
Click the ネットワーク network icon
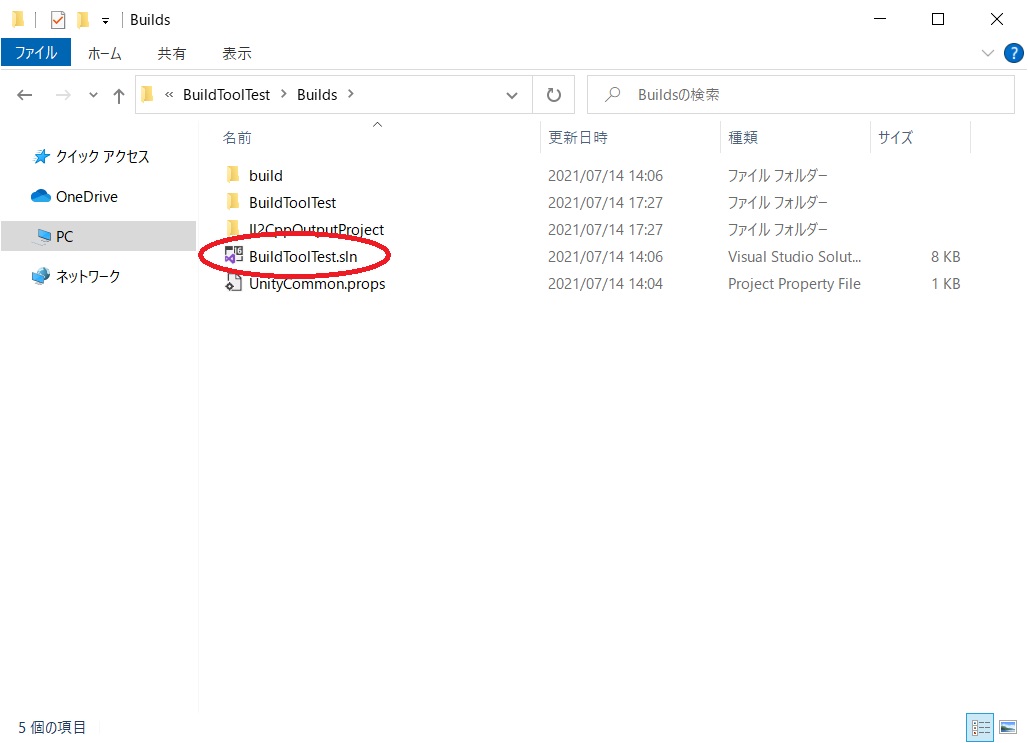coord(41,276)
